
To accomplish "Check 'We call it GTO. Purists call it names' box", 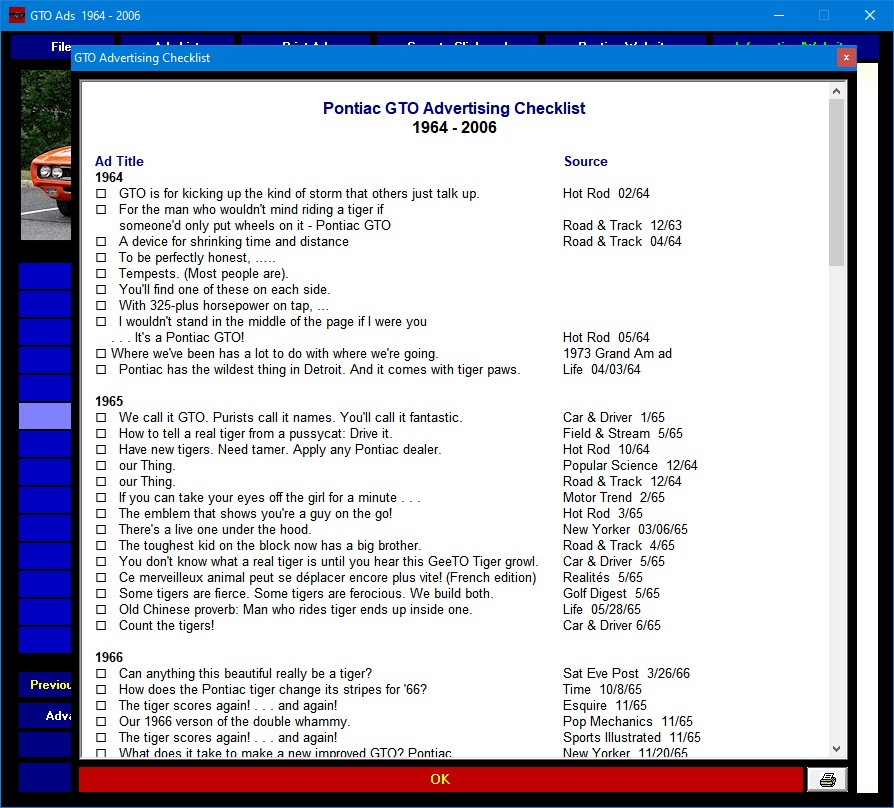I will 101,417.
